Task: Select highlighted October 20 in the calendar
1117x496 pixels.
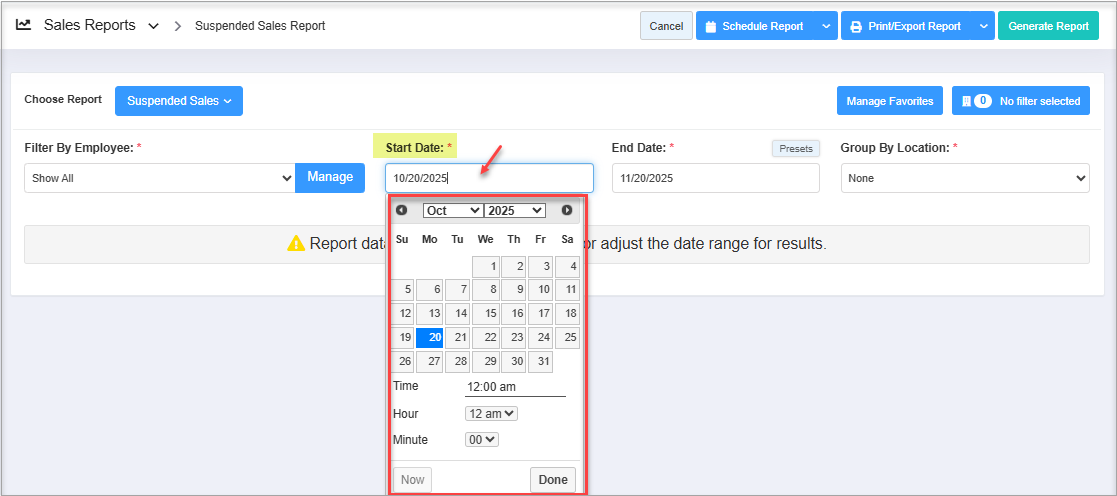Action: click(x=430, y=338)
